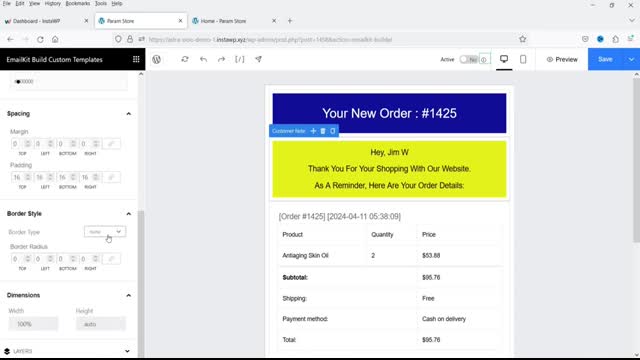640x360 pixels.
Task: Open the shortcode brackets icon
Action: tap(240, 59)
